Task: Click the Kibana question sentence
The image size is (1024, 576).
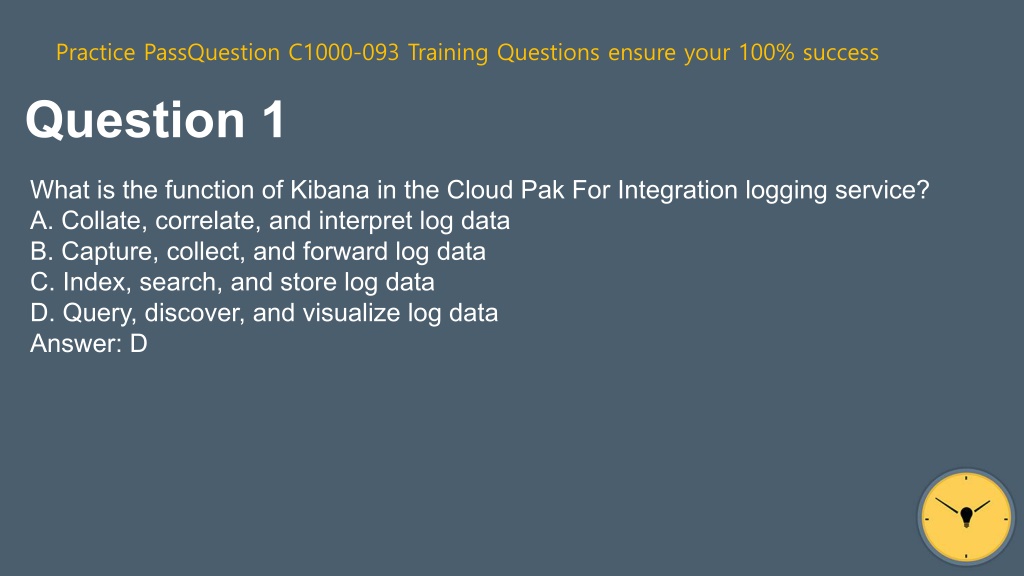Action: coord(479,190)
